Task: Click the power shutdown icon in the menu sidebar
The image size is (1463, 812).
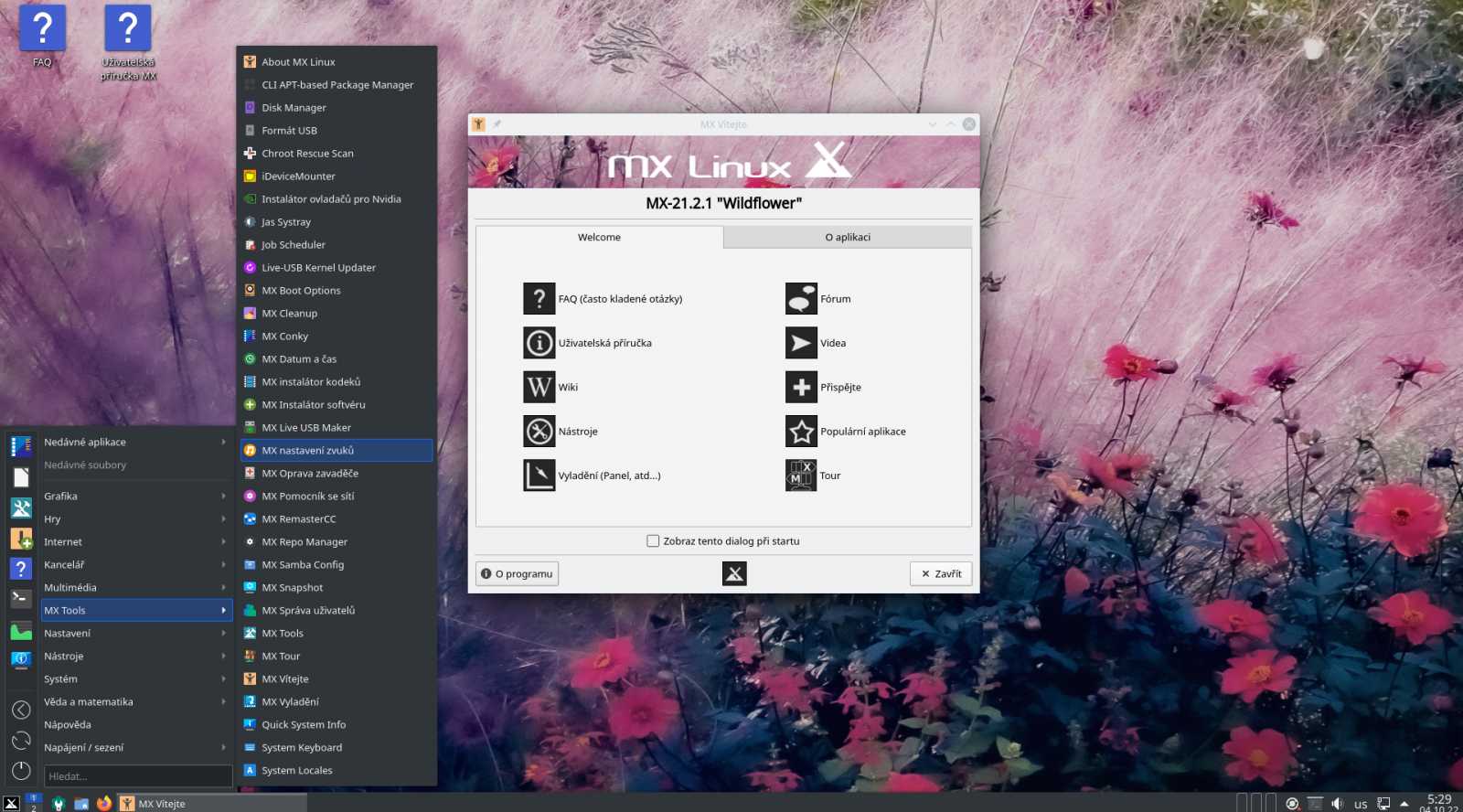Action: (21, 771)
